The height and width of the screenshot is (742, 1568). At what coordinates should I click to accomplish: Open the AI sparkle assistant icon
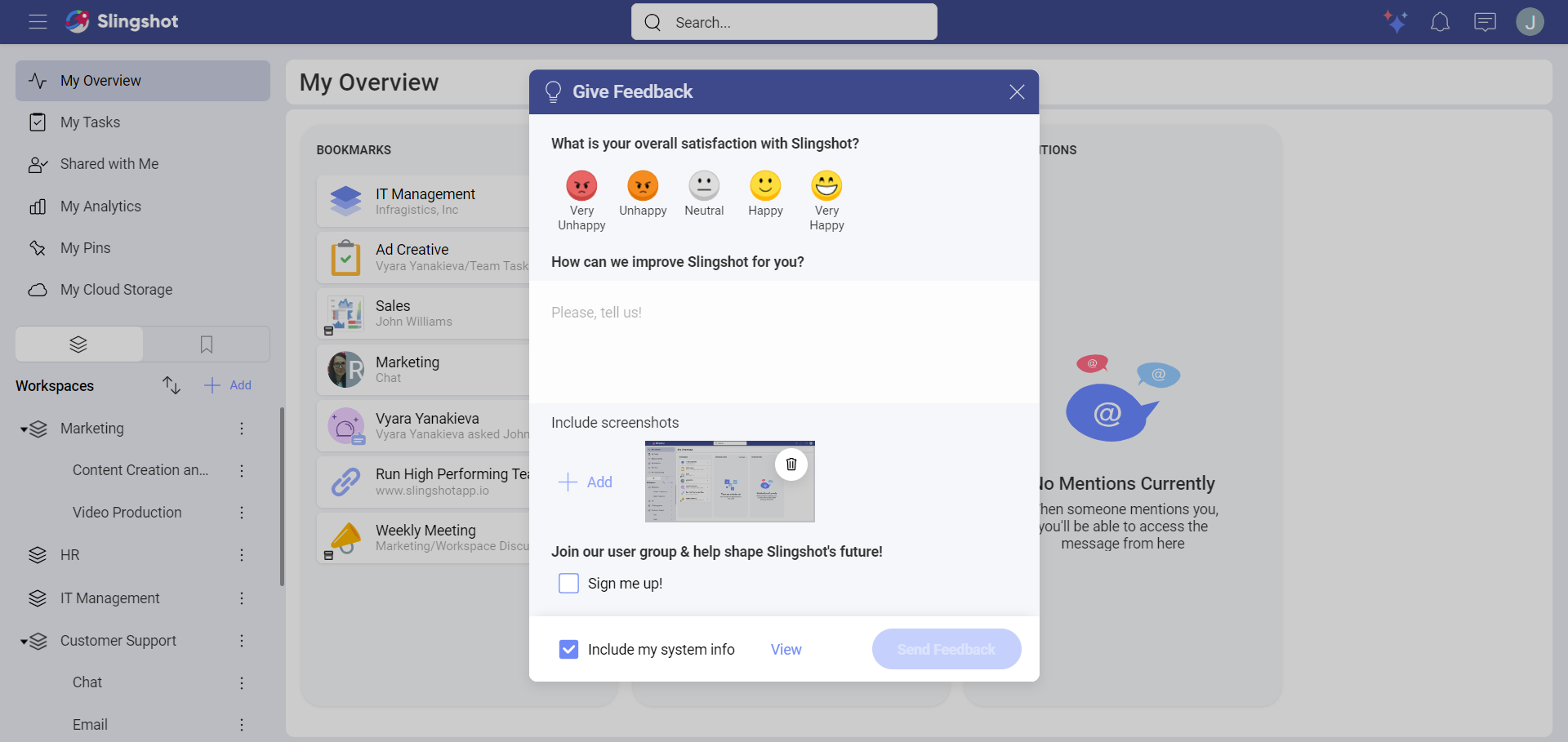[x=1395, y=21]
